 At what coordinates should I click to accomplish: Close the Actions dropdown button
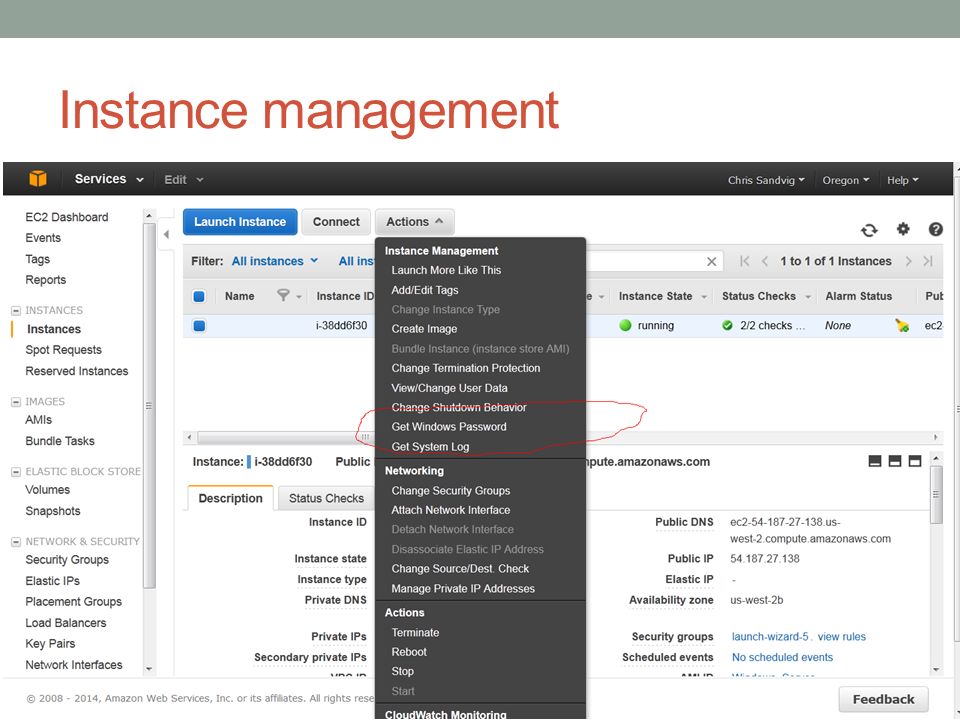(414, 222)
